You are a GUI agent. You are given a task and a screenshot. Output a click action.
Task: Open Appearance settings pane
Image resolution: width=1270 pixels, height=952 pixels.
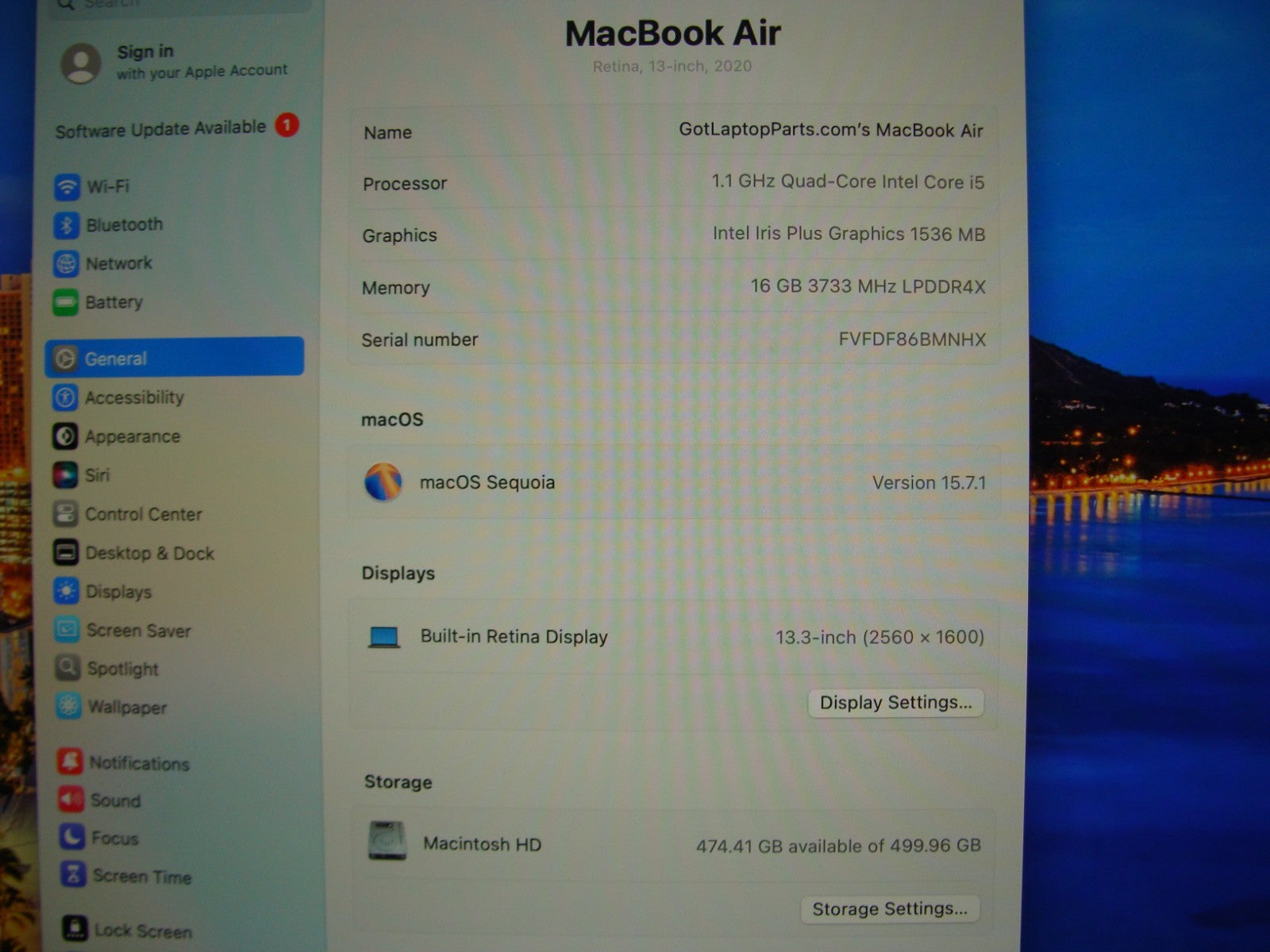coord(132,436)
